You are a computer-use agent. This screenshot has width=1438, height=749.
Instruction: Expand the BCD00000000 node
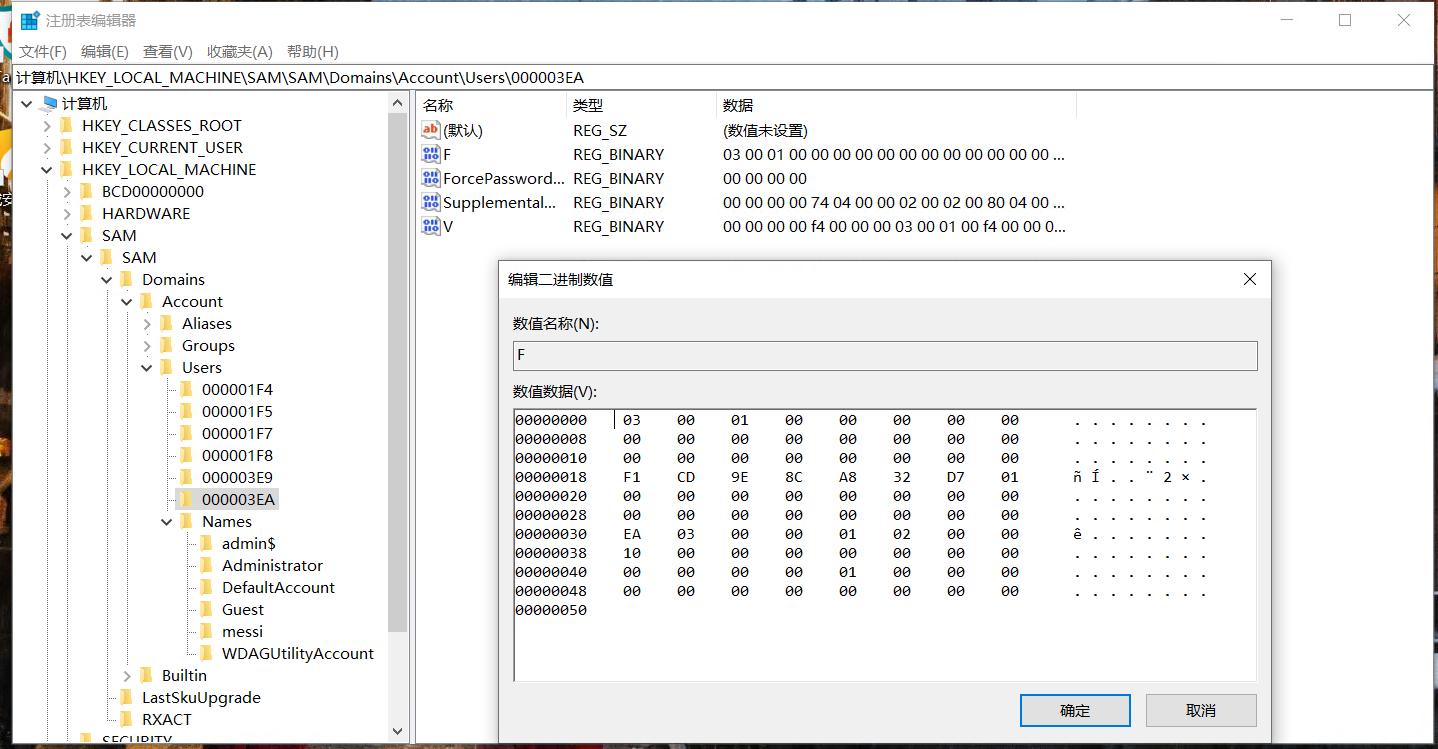click(67, 191)
